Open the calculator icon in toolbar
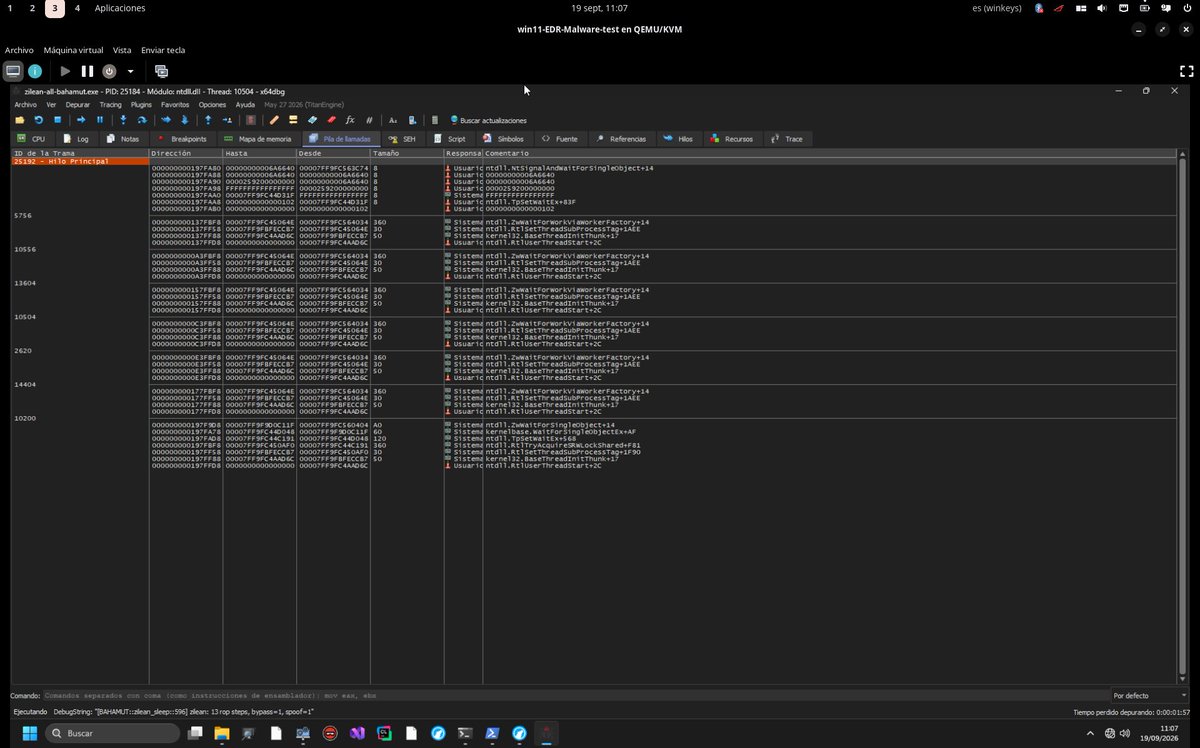 435,120
